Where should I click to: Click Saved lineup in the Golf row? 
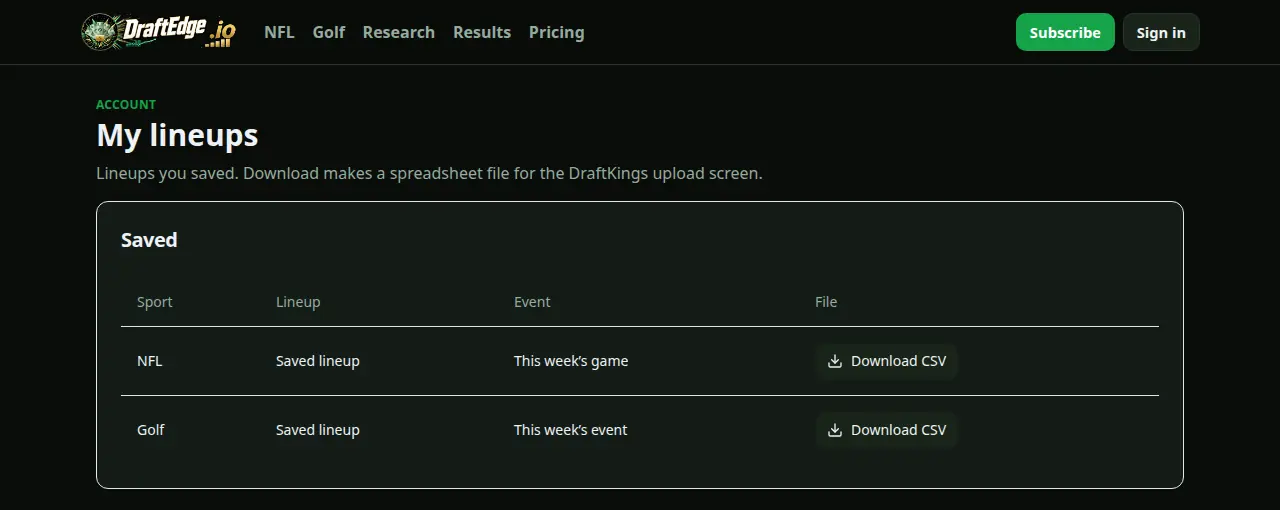click(318, 430)
